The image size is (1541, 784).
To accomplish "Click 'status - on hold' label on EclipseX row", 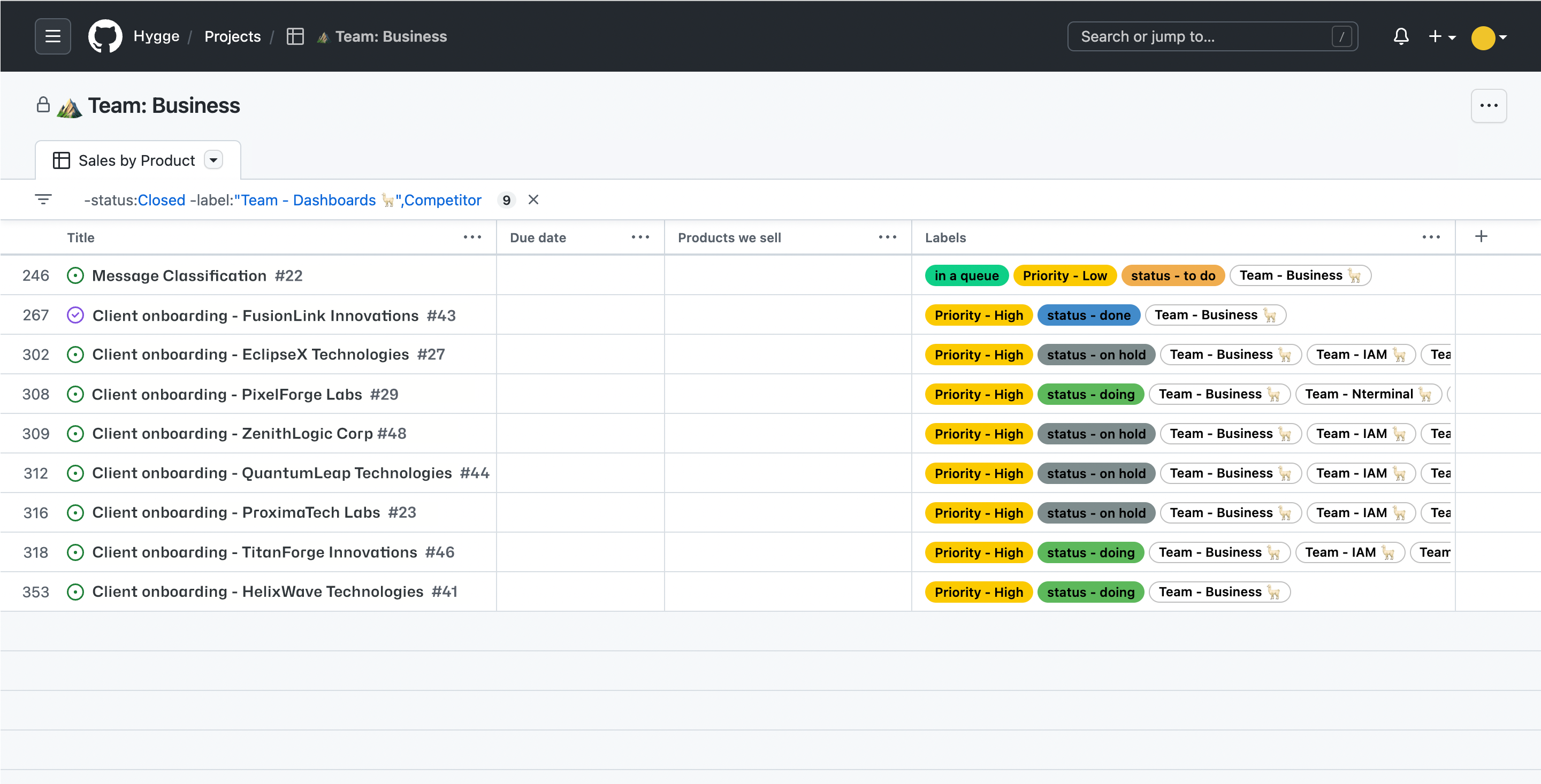I will tap(1096, 355).
